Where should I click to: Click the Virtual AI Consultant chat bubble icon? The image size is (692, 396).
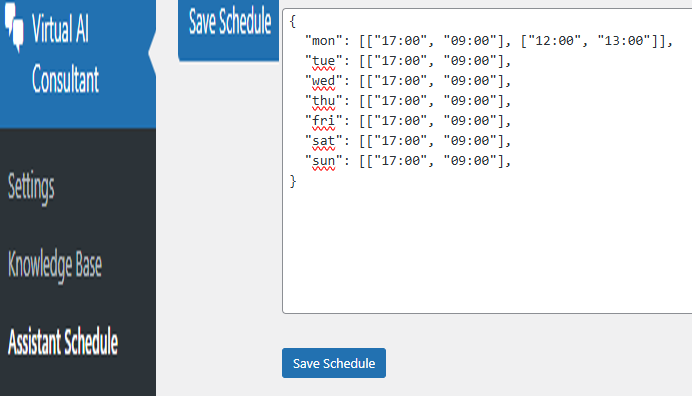[x=14, y=26]
